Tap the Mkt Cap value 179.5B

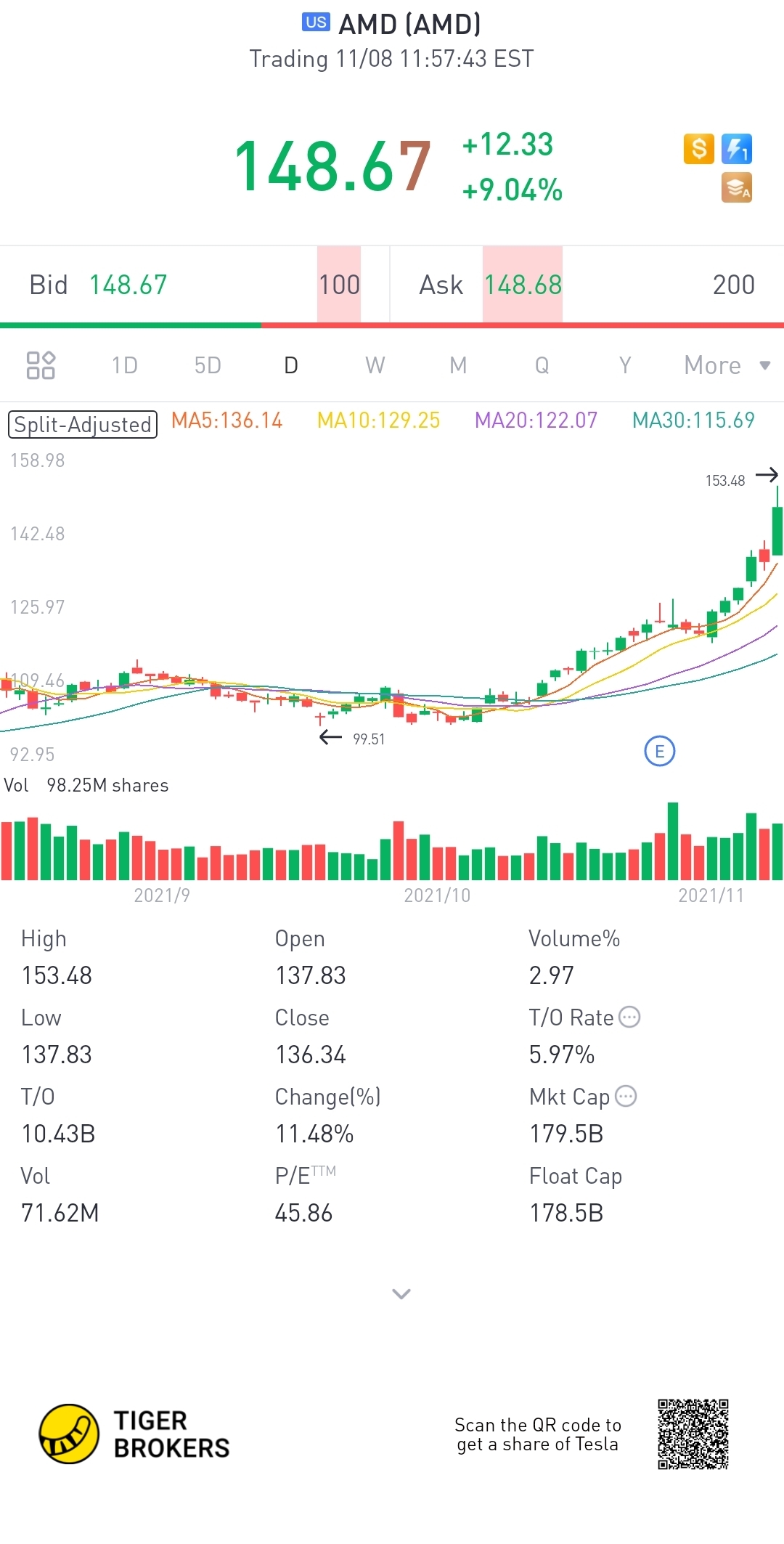(566, 1134)
